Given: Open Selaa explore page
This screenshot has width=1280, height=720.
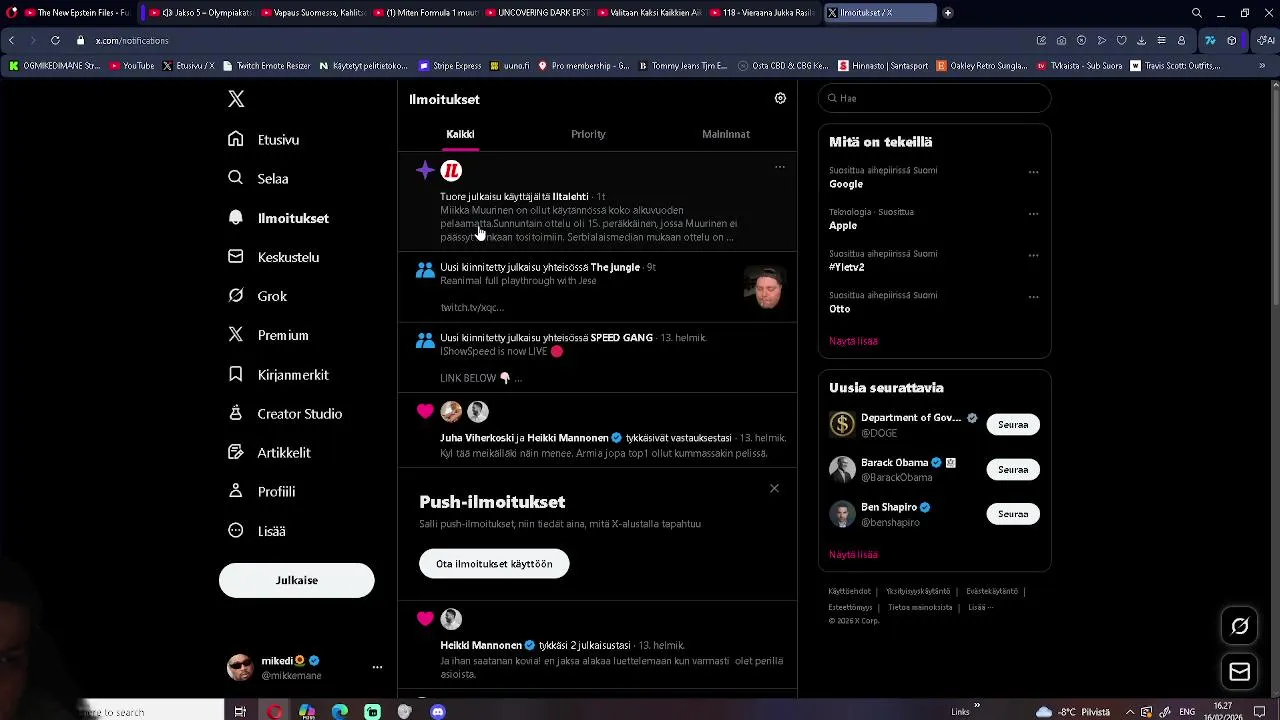Looking at the screenshot, I should pos(258,178).
